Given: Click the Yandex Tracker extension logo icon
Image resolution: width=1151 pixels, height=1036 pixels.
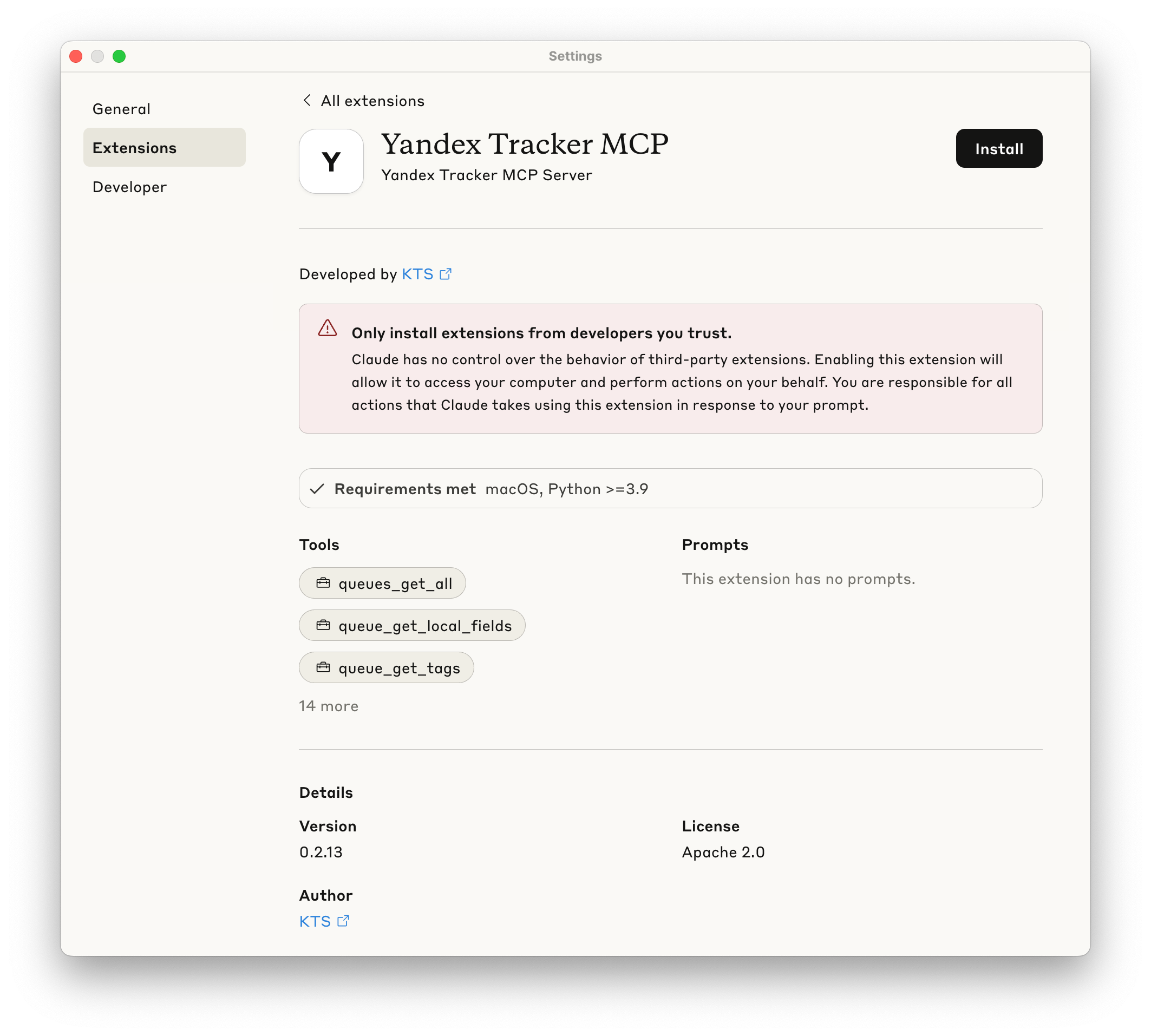Looking at the screenshot, I should click(331, 161).
